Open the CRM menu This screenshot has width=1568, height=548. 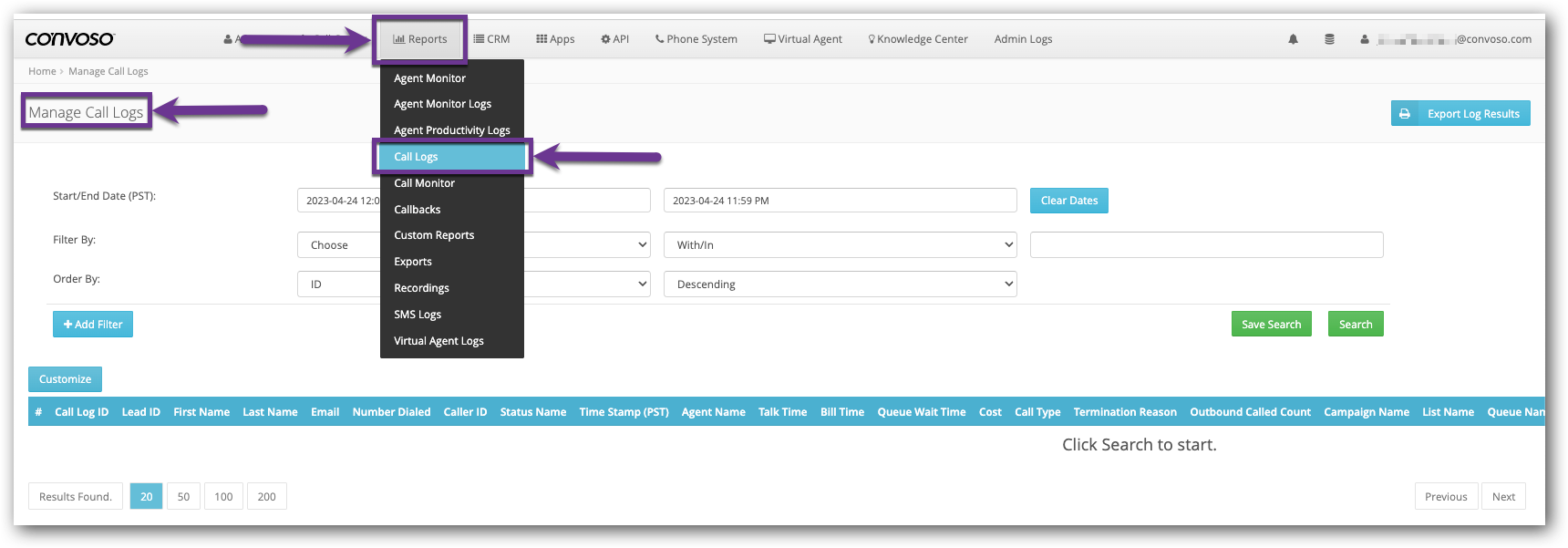[x=491, y=39]
